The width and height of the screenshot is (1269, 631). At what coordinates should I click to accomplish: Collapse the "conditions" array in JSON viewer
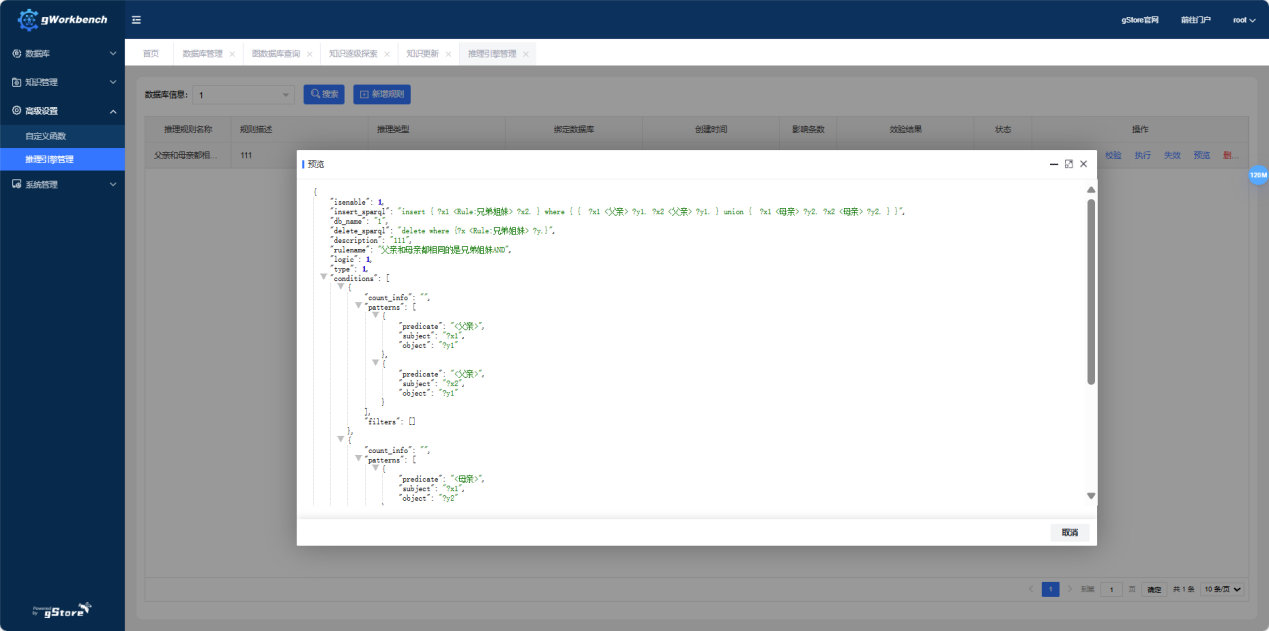(x=323, y=278)
